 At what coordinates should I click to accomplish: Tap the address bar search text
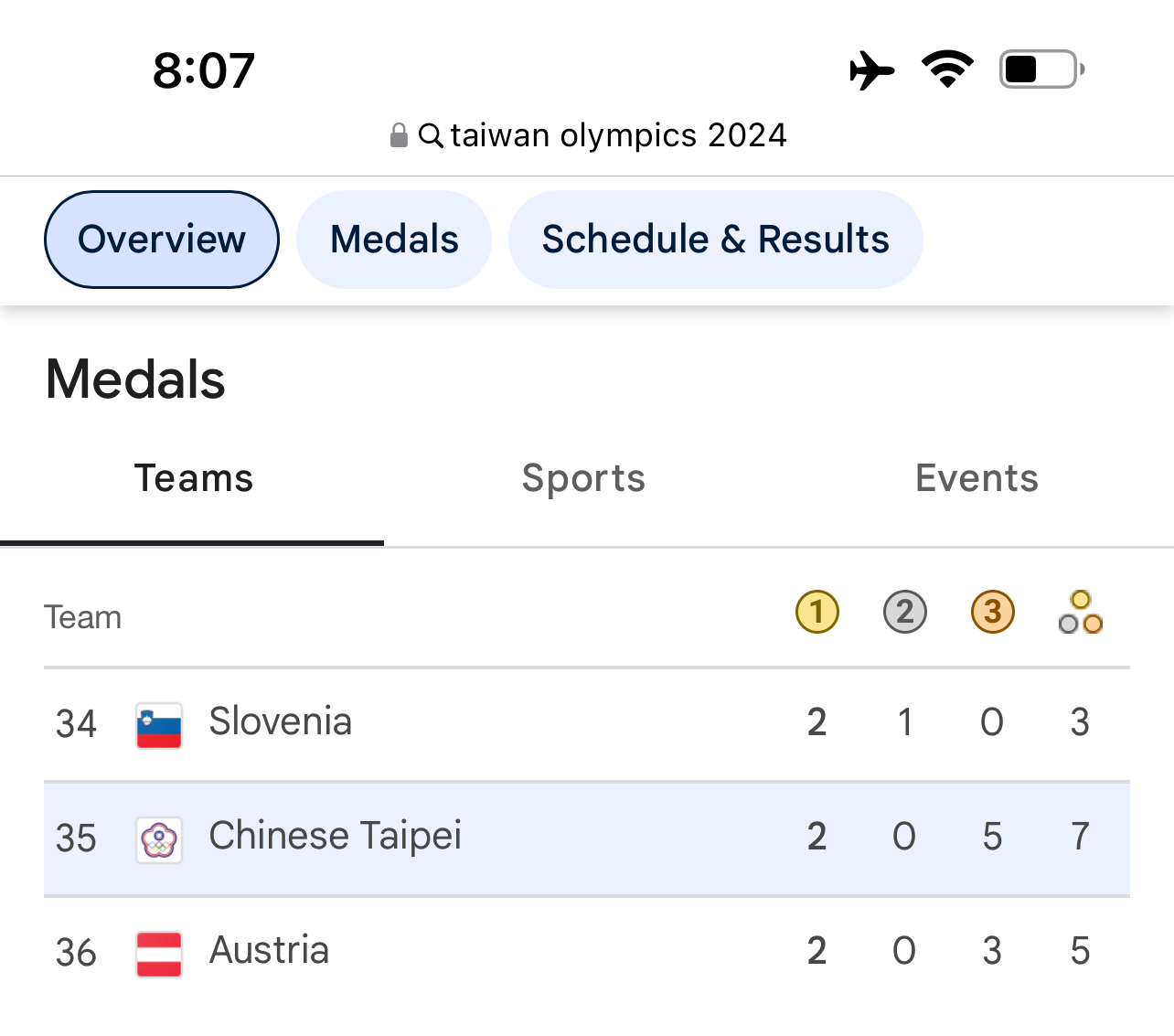point(618,135)
